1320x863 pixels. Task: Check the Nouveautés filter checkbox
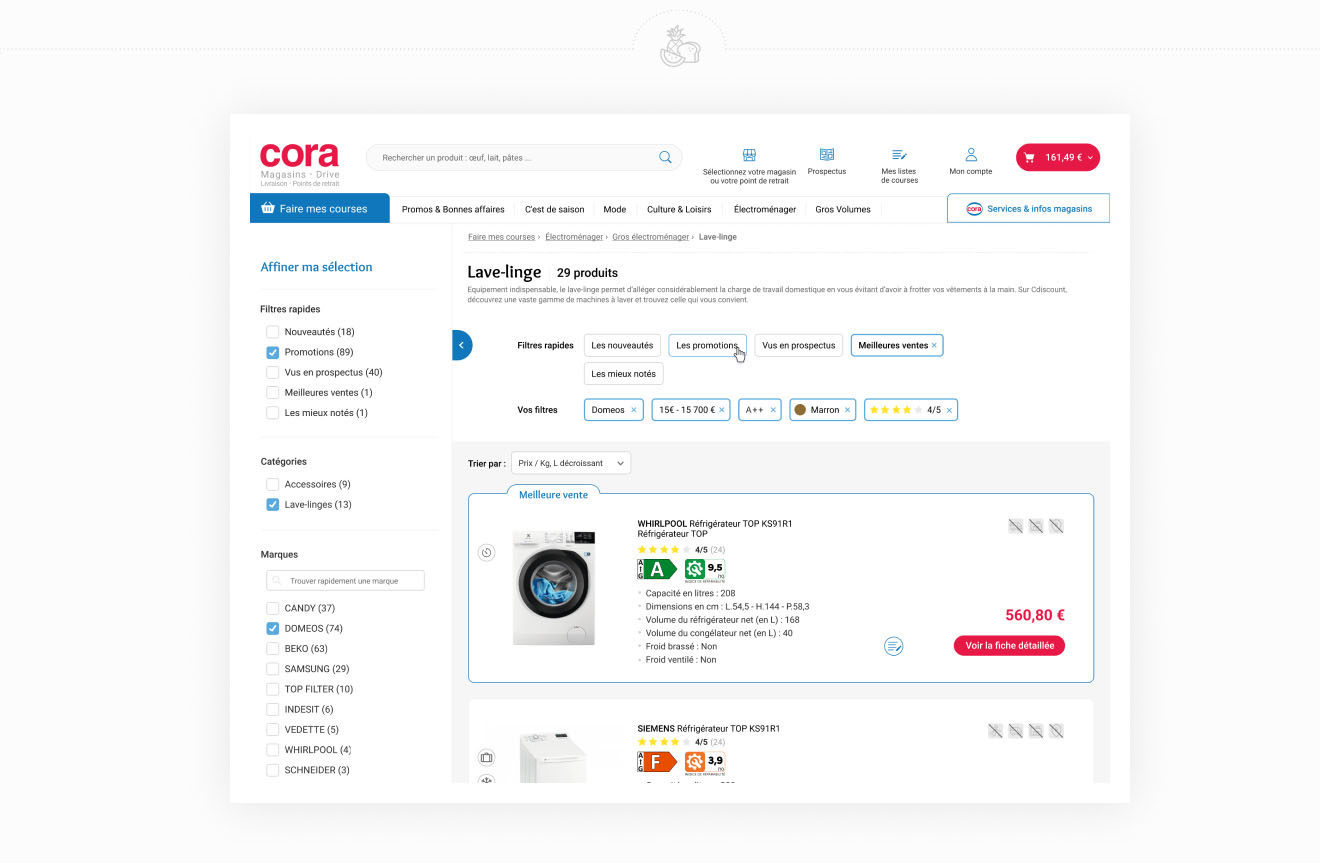(x=272, y=332)
